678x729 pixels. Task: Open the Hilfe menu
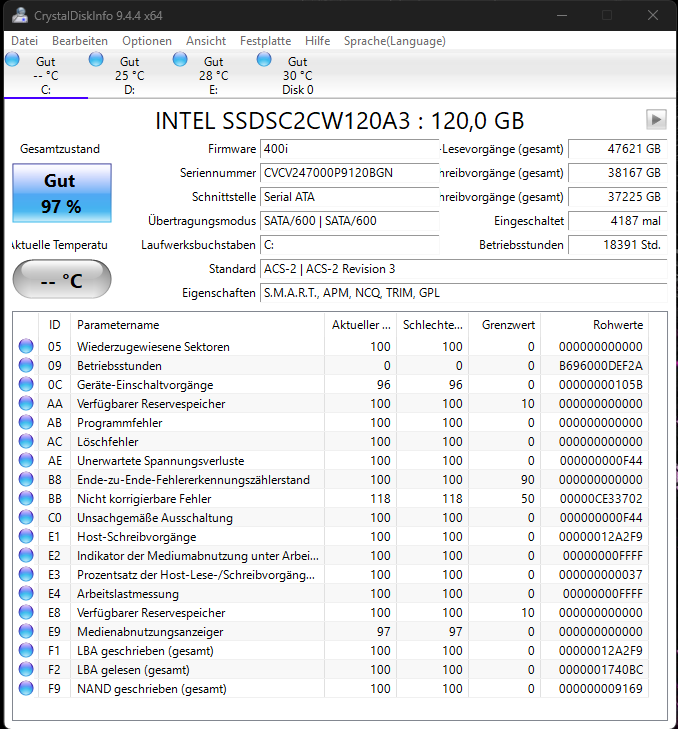(318, 41)
